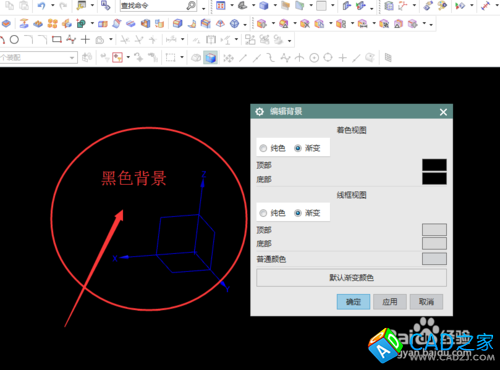This screenshot has height=370, width=500.
Task: Click 确定 to confirm background
Action: pos(353,302)
